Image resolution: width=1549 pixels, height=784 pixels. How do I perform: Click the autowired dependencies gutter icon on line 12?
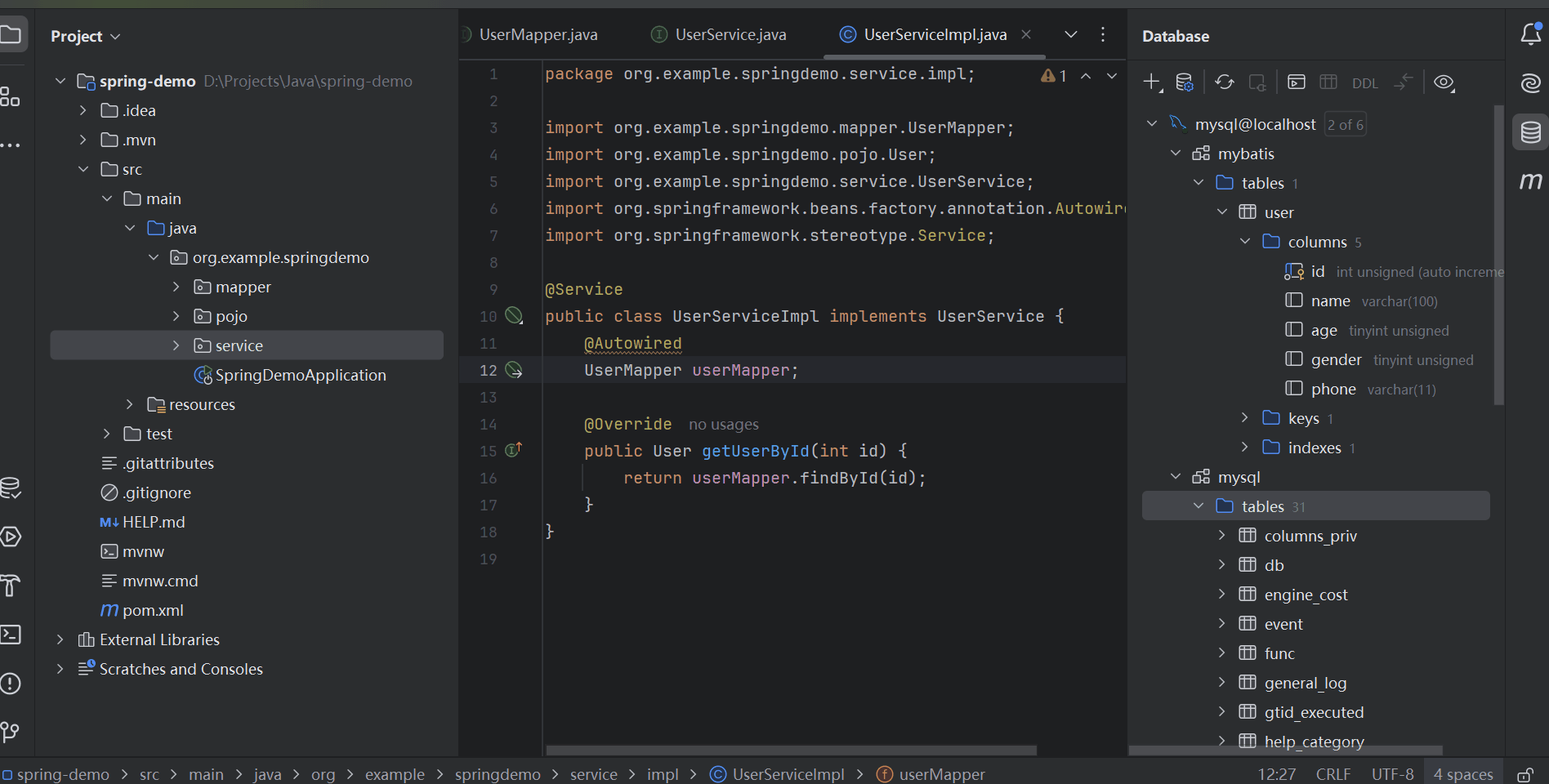(514, 370)
